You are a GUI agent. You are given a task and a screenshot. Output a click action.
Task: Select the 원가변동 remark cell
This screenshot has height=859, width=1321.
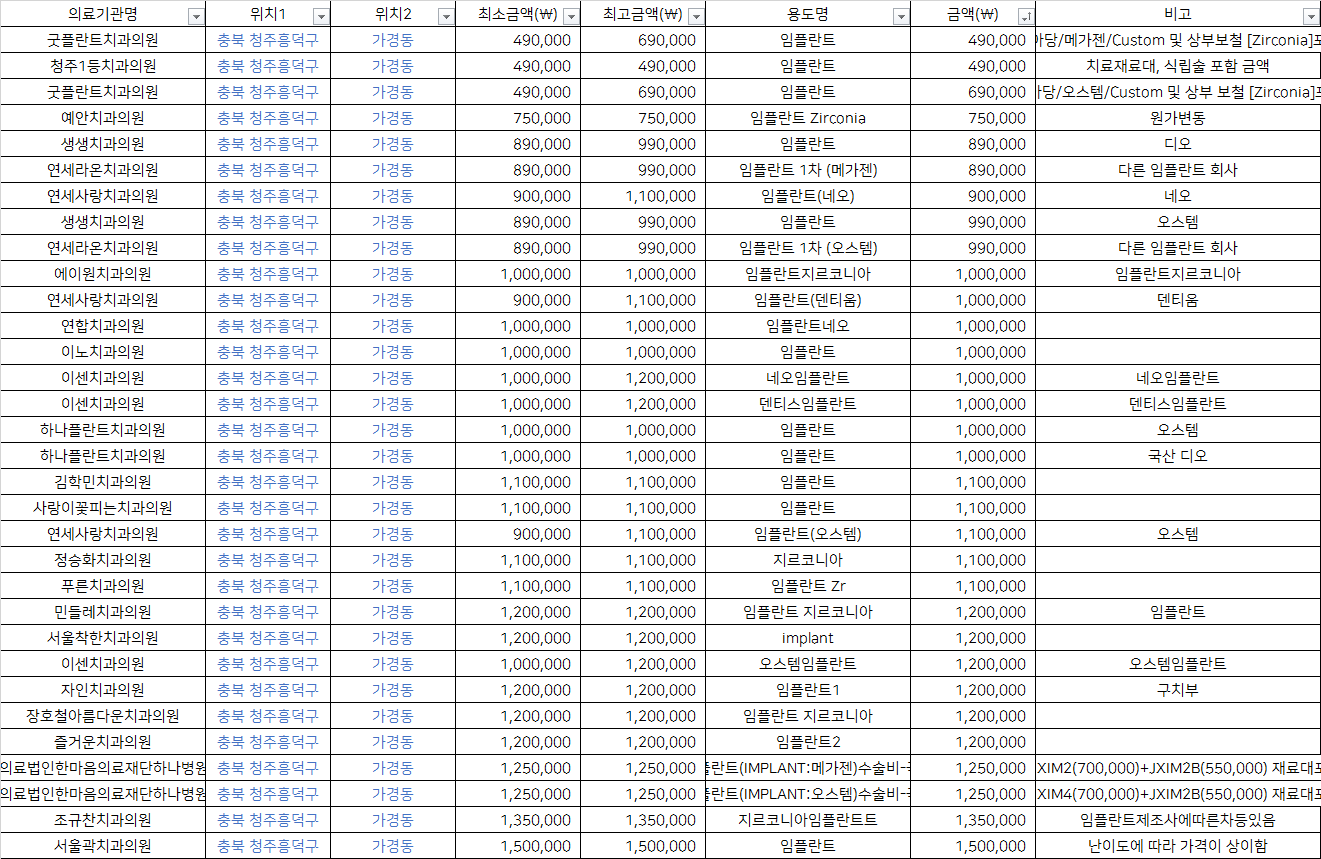click(x=1178, y=118)
